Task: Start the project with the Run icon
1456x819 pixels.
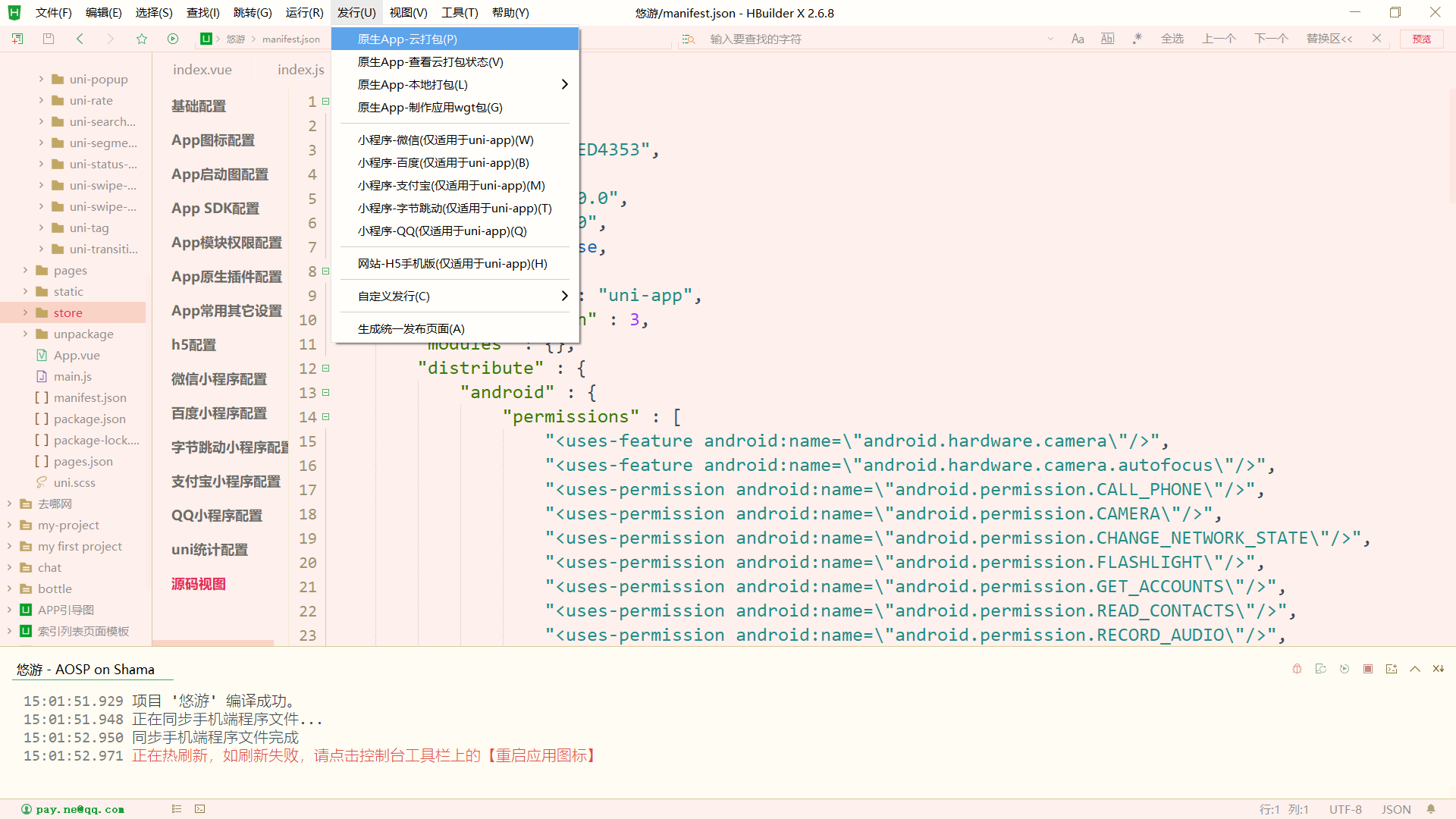Action: click(x=173, y=39)
